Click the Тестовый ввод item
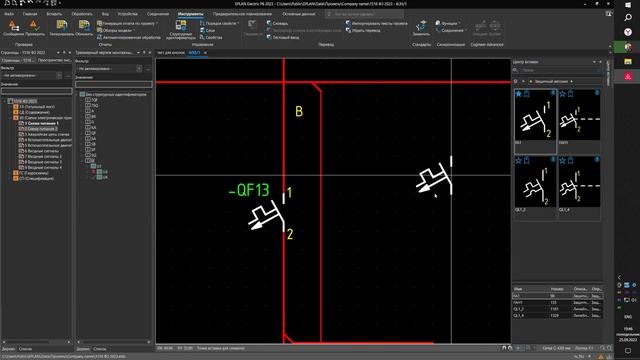The width and height of the screenshot is (640, 360). tap(282, 38)
